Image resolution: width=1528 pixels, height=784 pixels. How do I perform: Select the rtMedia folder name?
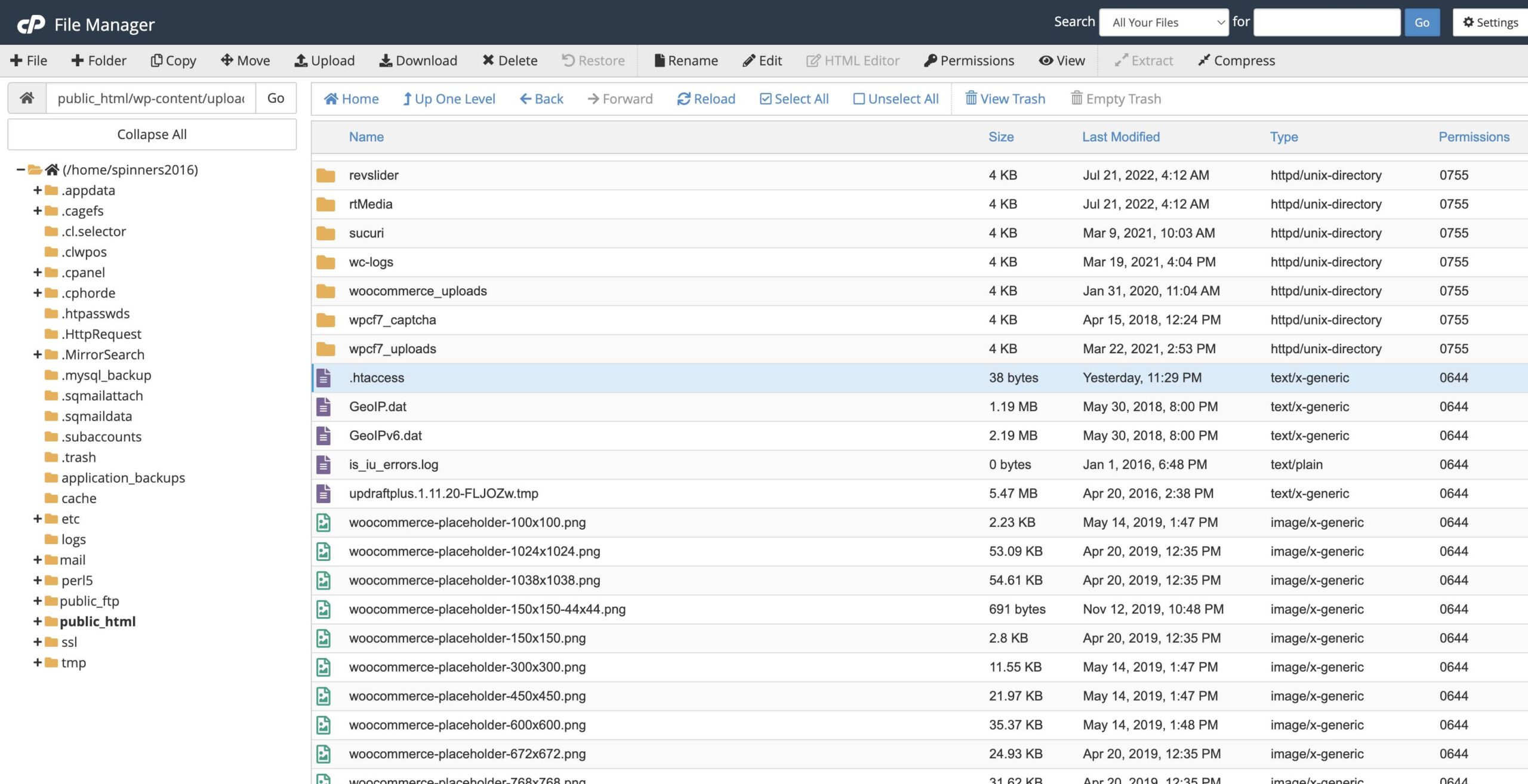point(371,204)
